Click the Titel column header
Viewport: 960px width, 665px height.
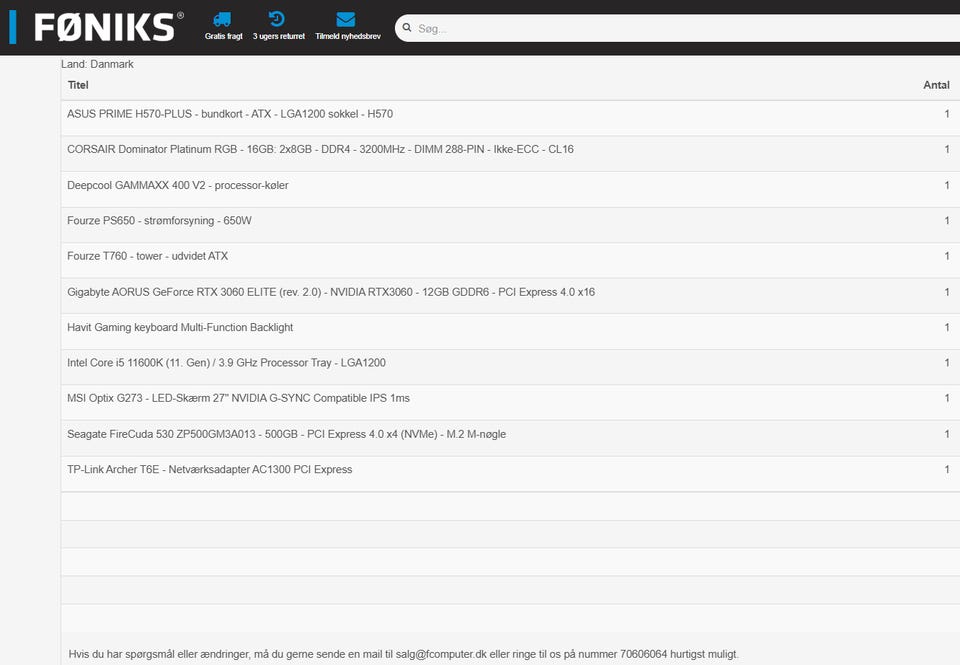[x=78, y=85]
